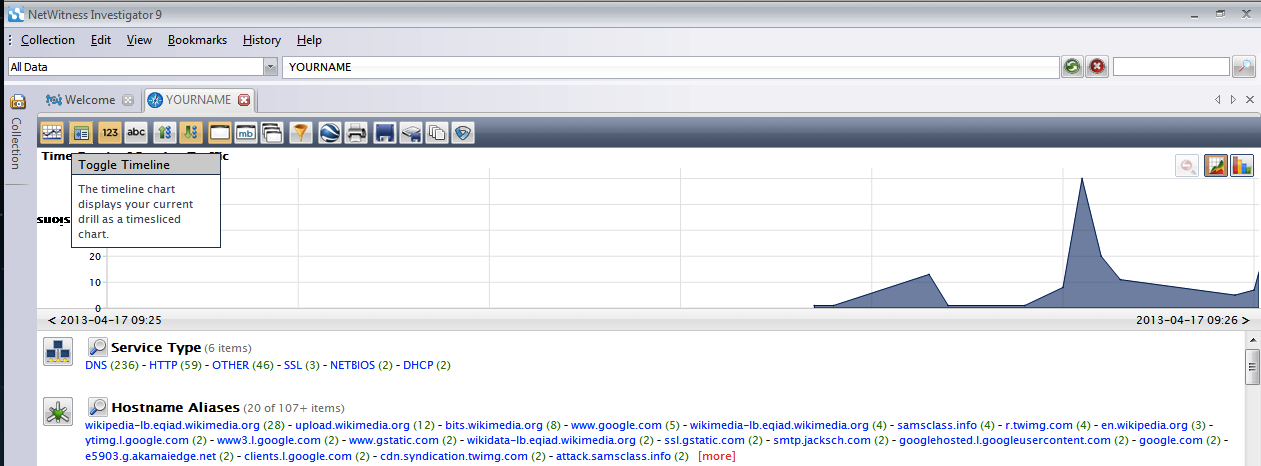The image size is (1261, 466).
Task: Open attack.samsclass.info hostname link
Action: [613, 456]
